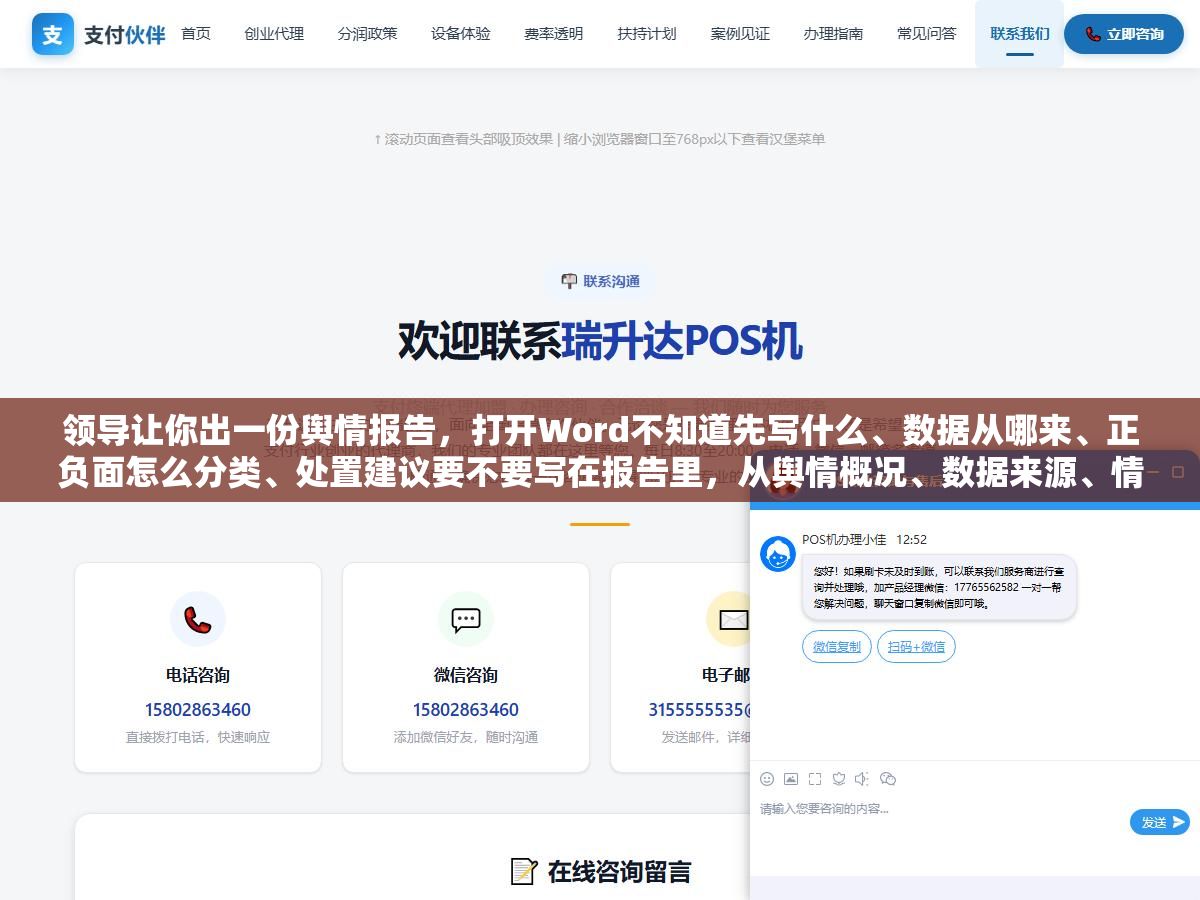This screenshot has width=1200, height=900.
Task: Click the 扫码+微信 button in chat
Action: [x=917, y=647]
